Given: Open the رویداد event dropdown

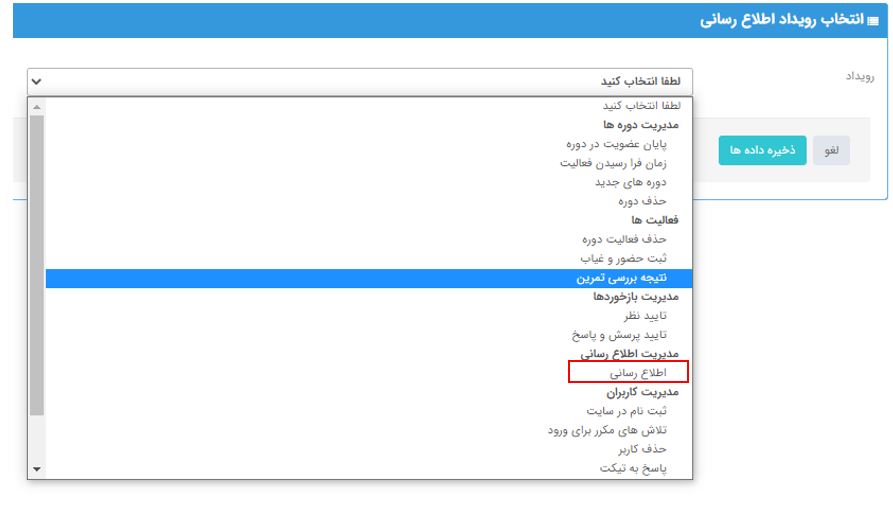Looking at the screenshot, I should (x=360, y=81).
